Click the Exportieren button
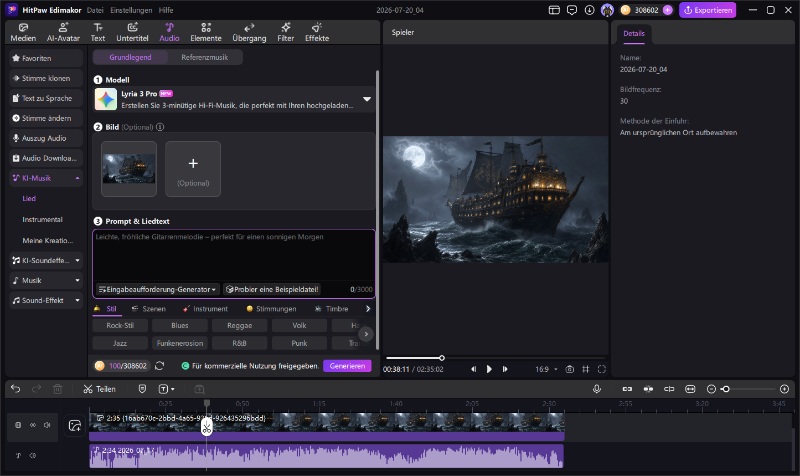 click(x=707, y=10)
